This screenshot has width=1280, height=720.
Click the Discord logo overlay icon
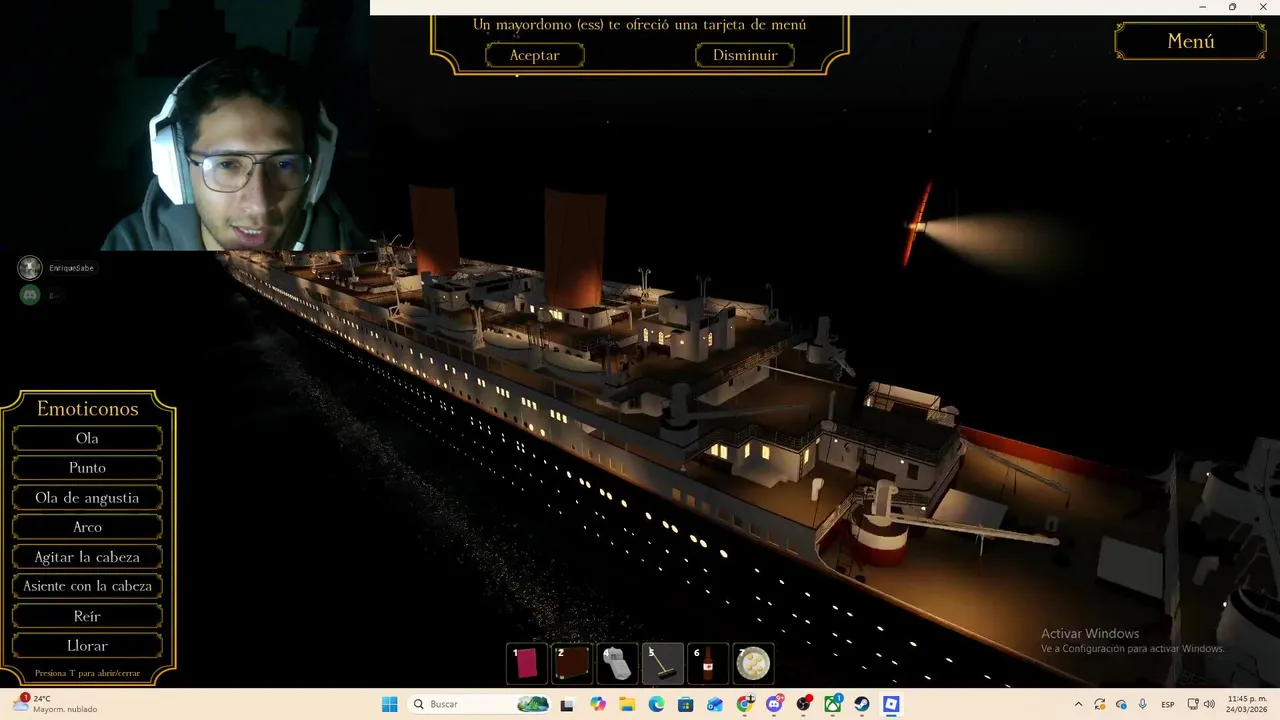point(30,295)
